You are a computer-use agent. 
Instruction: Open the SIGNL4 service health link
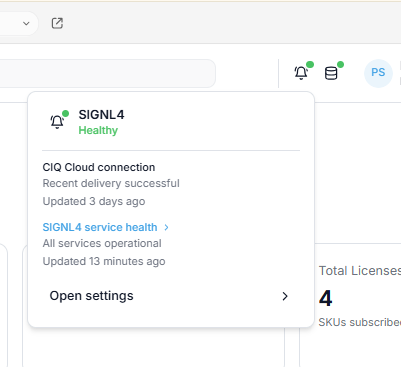pyautogui.click(x=100, y=227)
